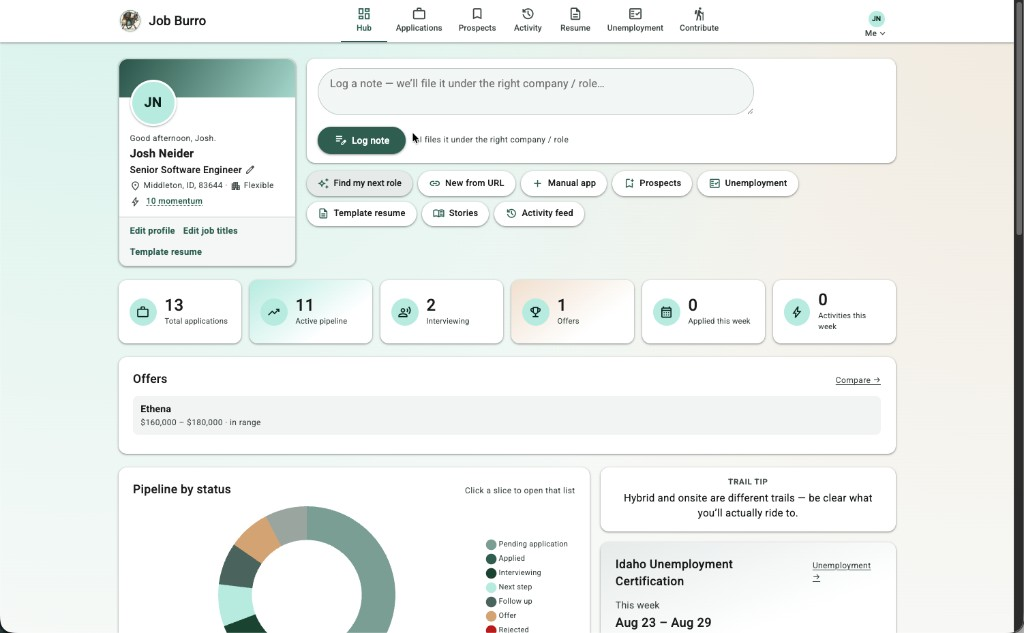1024x633 pixels.
Task: Open the Unemployment nav tab
Action: click(x=635, y=20)
